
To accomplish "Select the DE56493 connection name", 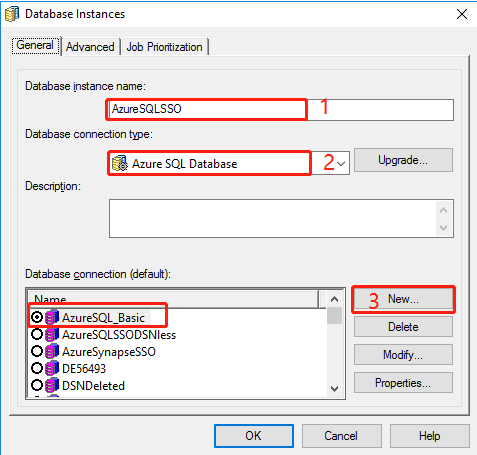I will pos(84,369).
